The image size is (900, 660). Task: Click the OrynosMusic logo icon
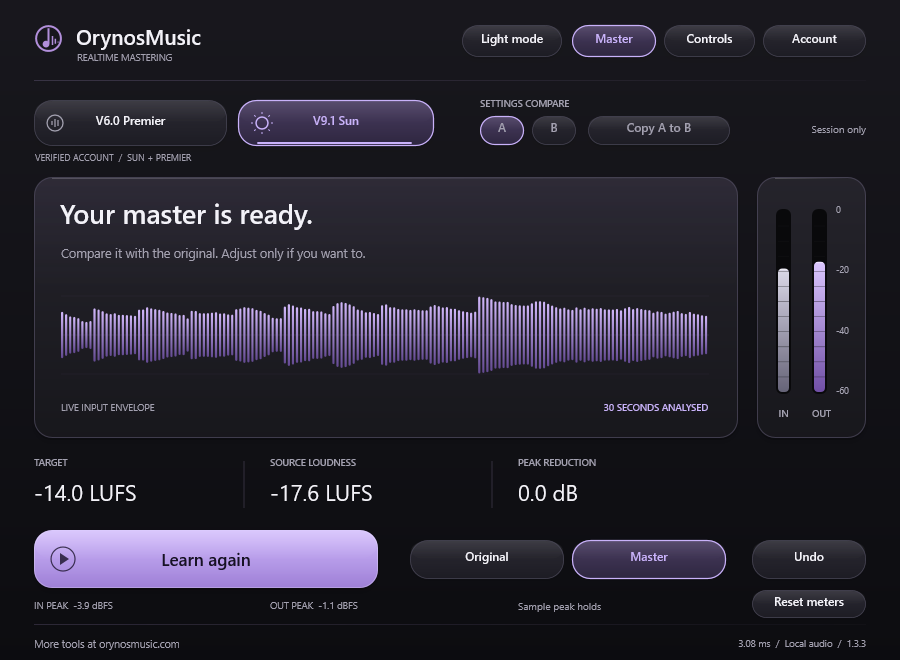[x=48, y=39]
